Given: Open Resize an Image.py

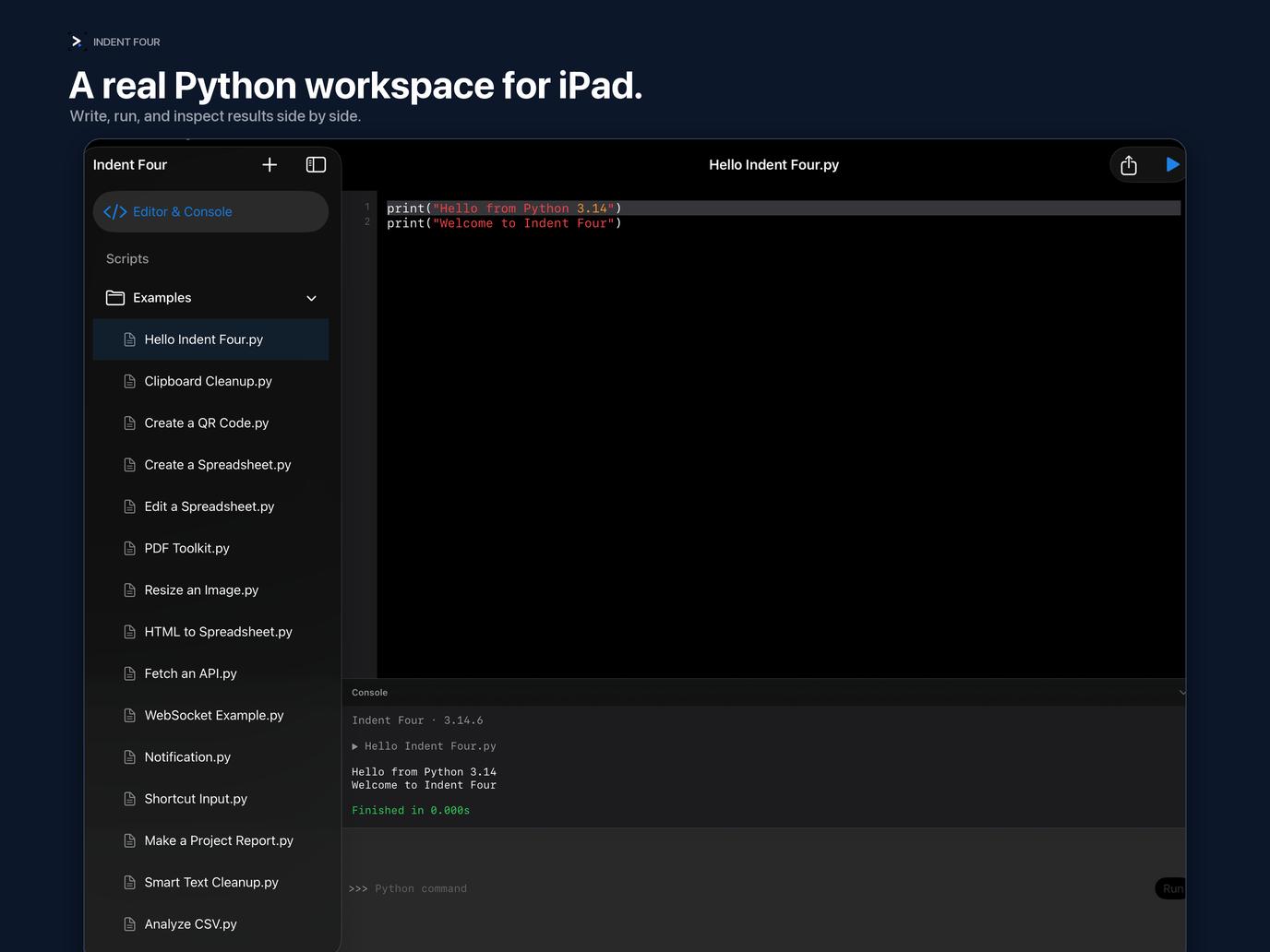Looking at the screenshot, I should pos(210,589).
